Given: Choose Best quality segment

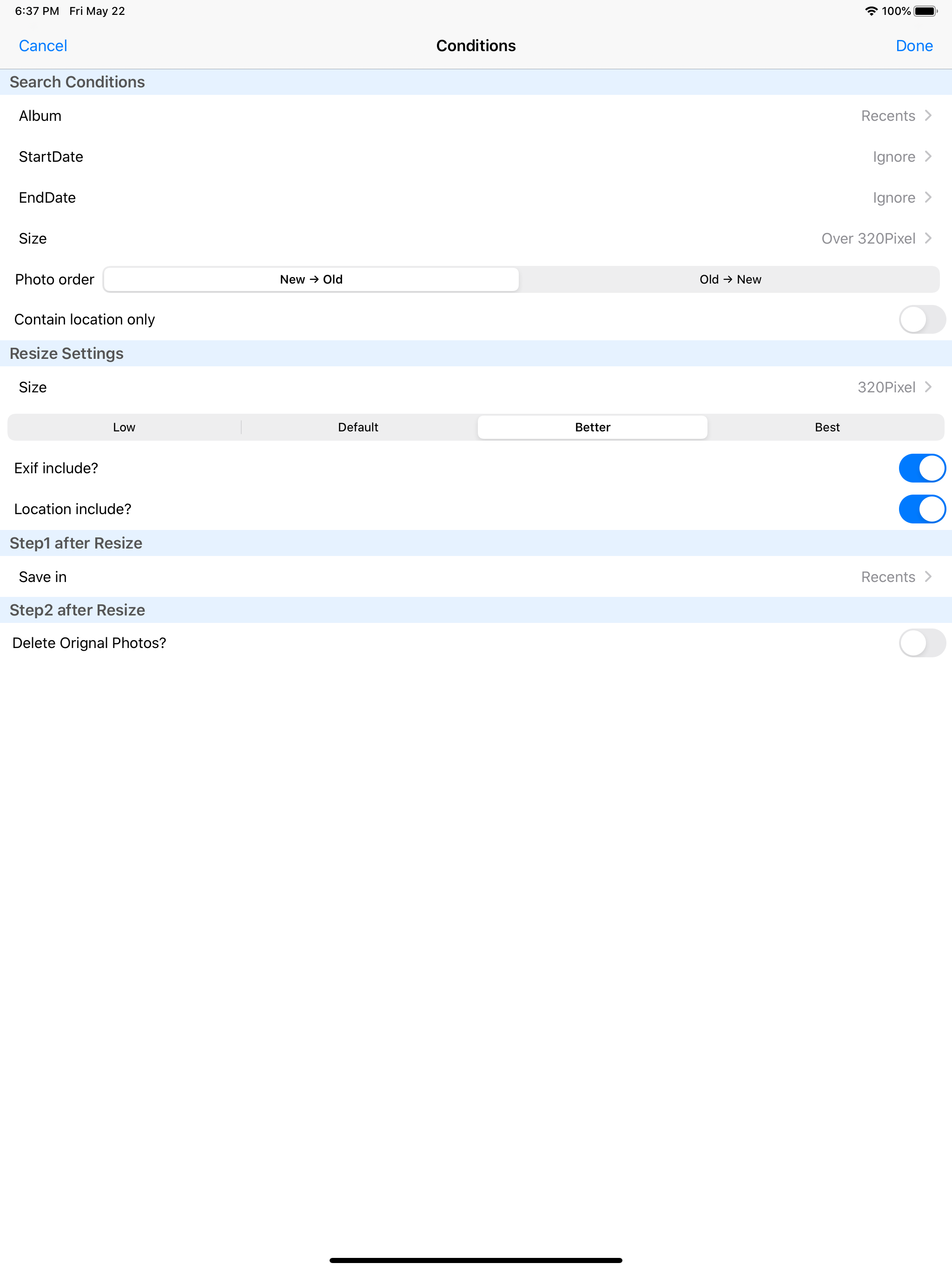Looking at the screenshot, I should coord(826,427).
